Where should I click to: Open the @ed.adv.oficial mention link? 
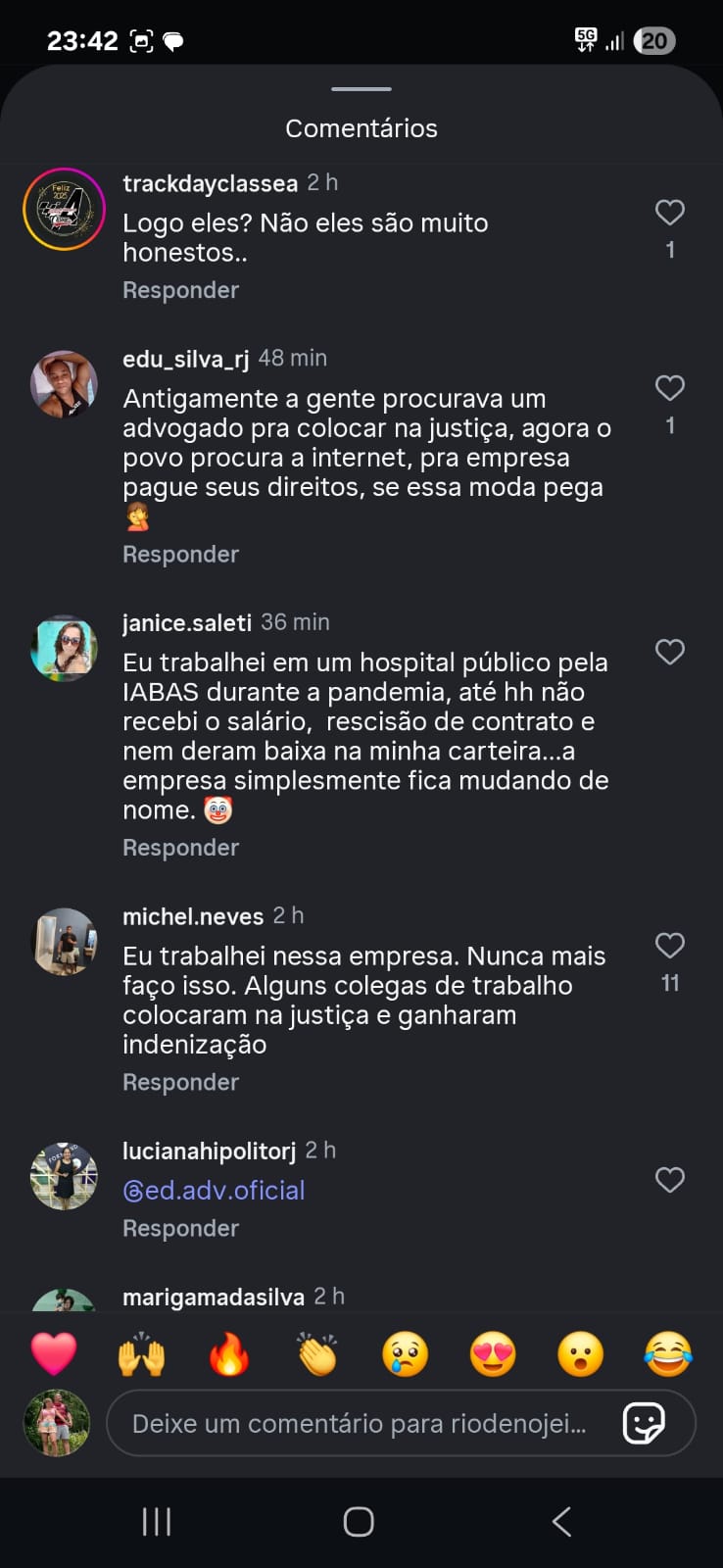point(214,1191)
